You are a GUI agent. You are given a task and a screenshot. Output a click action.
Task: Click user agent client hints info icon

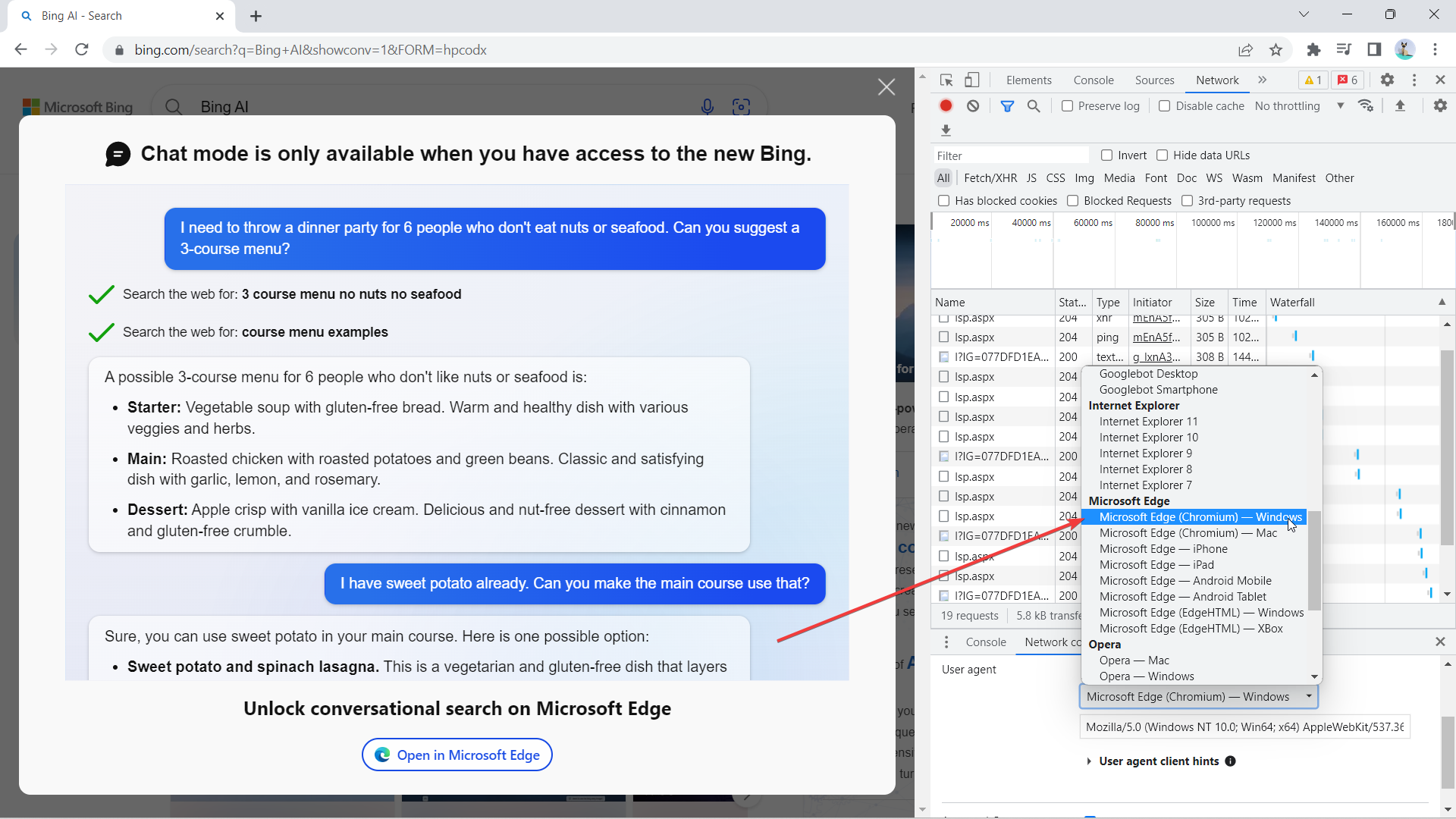1230,761
